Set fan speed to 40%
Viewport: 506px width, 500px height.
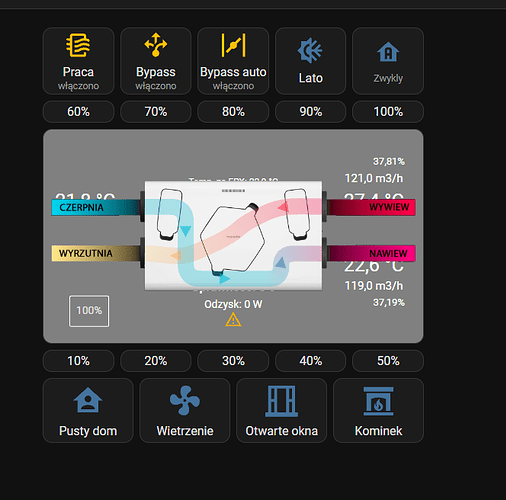pos(310,361)
